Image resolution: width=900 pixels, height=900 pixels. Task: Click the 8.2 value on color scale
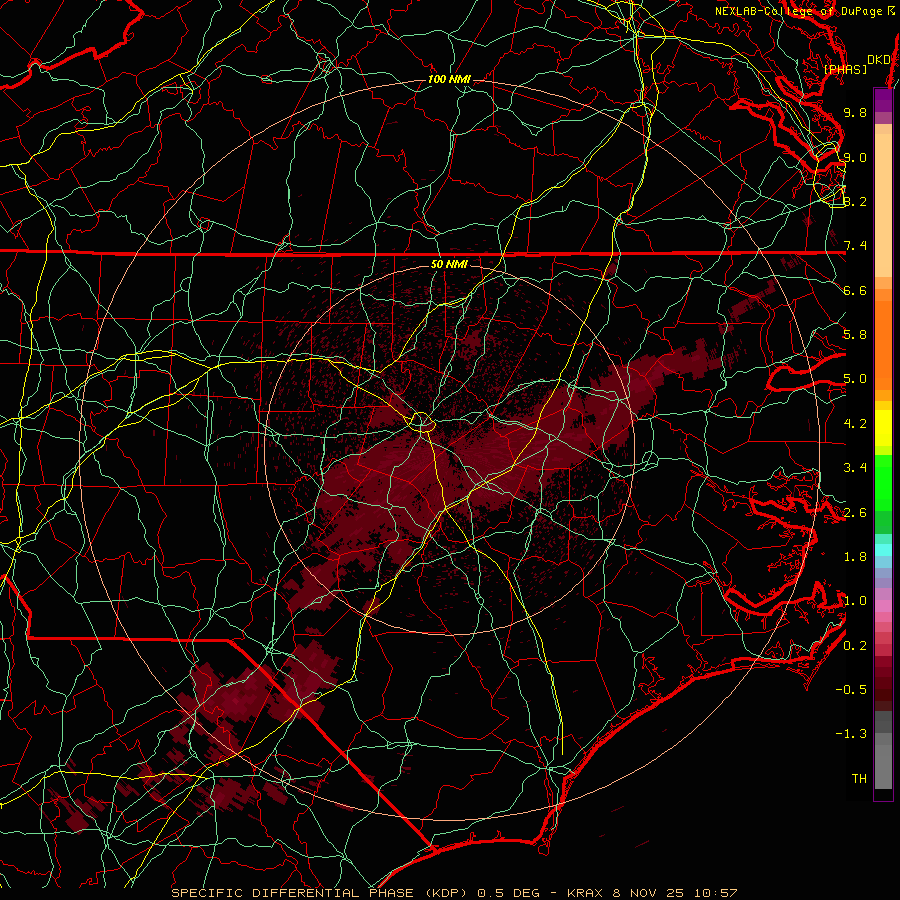coord(855,201)
